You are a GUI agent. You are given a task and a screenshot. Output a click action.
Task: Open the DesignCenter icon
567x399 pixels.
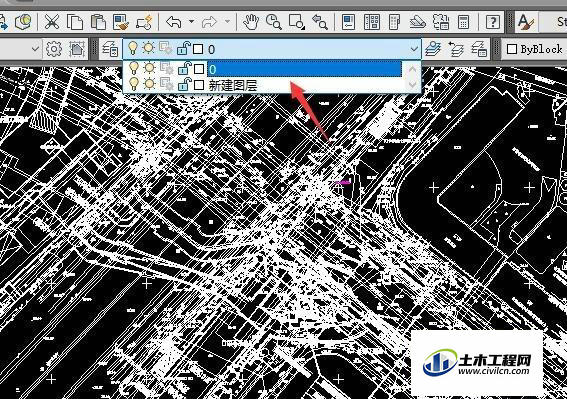point(372,22)
